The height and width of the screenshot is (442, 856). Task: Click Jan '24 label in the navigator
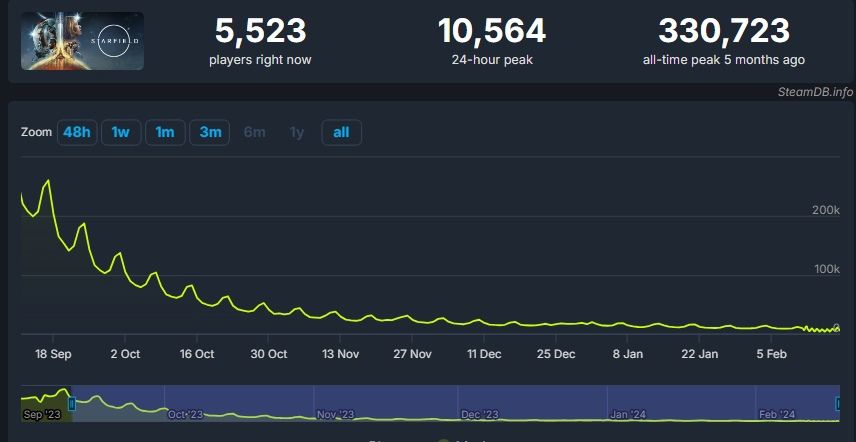(628, 415)
